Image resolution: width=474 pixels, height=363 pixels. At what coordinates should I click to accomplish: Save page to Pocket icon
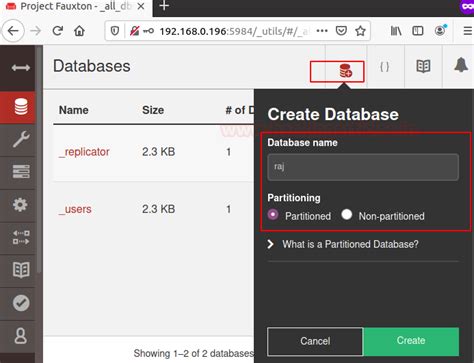341,31
